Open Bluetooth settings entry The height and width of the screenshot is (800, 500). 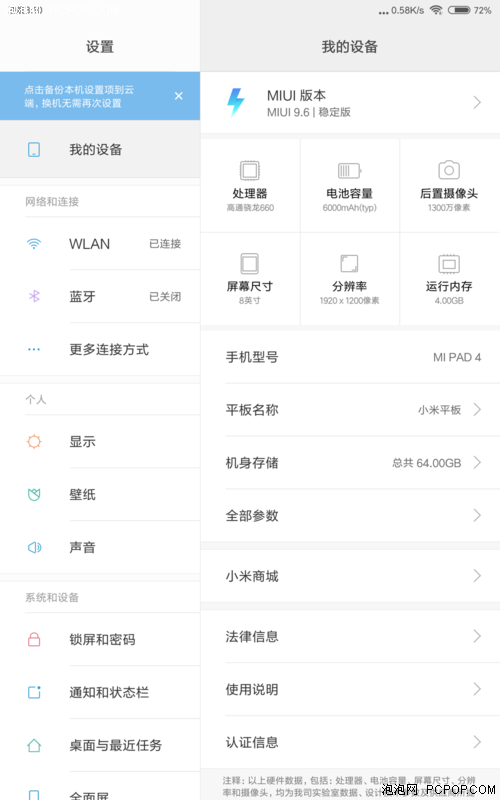coord(100,296)
